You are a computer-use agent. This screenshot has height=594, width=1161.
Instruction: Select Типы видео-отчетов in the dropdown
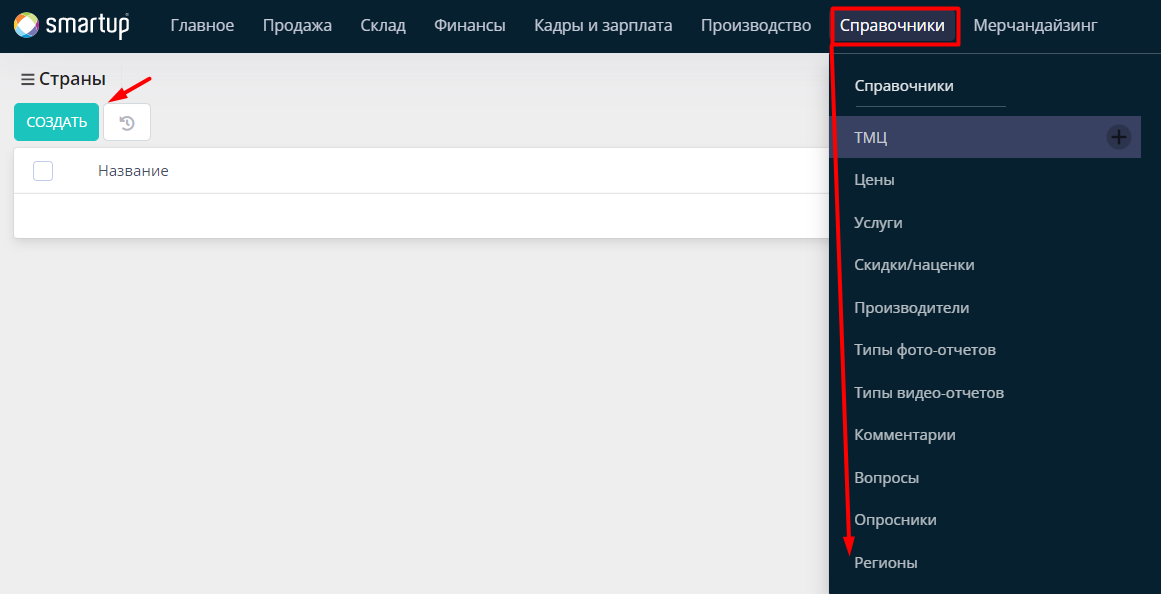pos(929,393)
